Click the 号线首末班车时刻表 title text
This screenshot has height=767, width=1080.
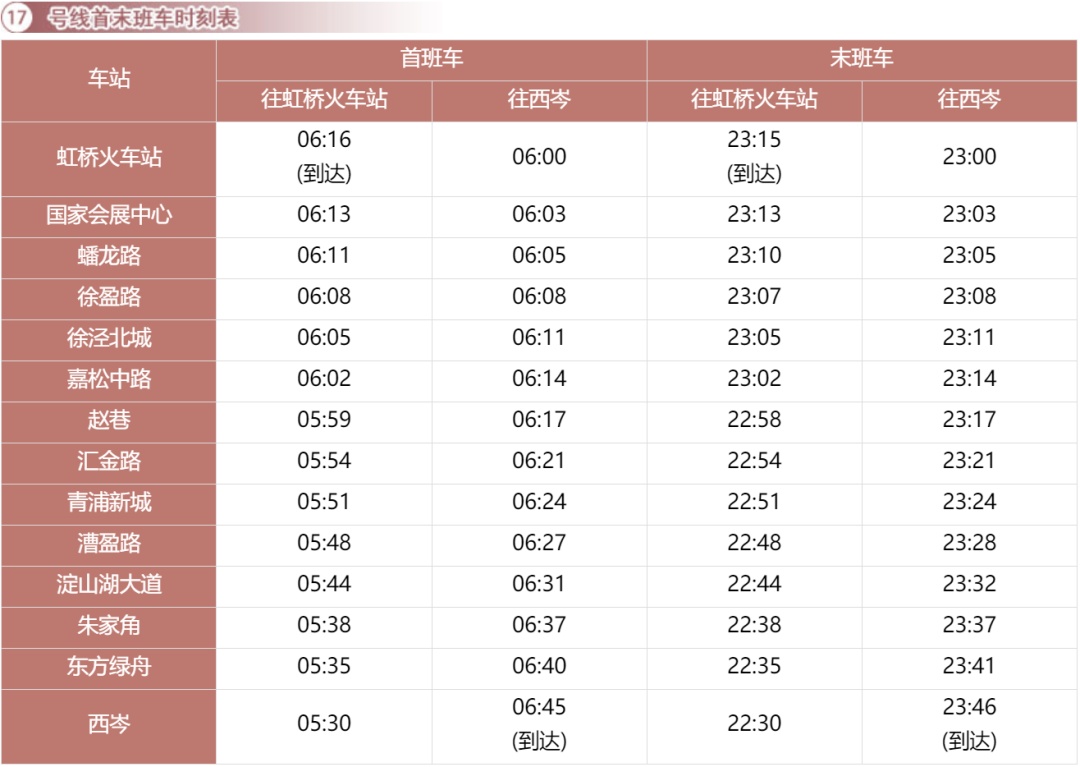click(143, 19)
